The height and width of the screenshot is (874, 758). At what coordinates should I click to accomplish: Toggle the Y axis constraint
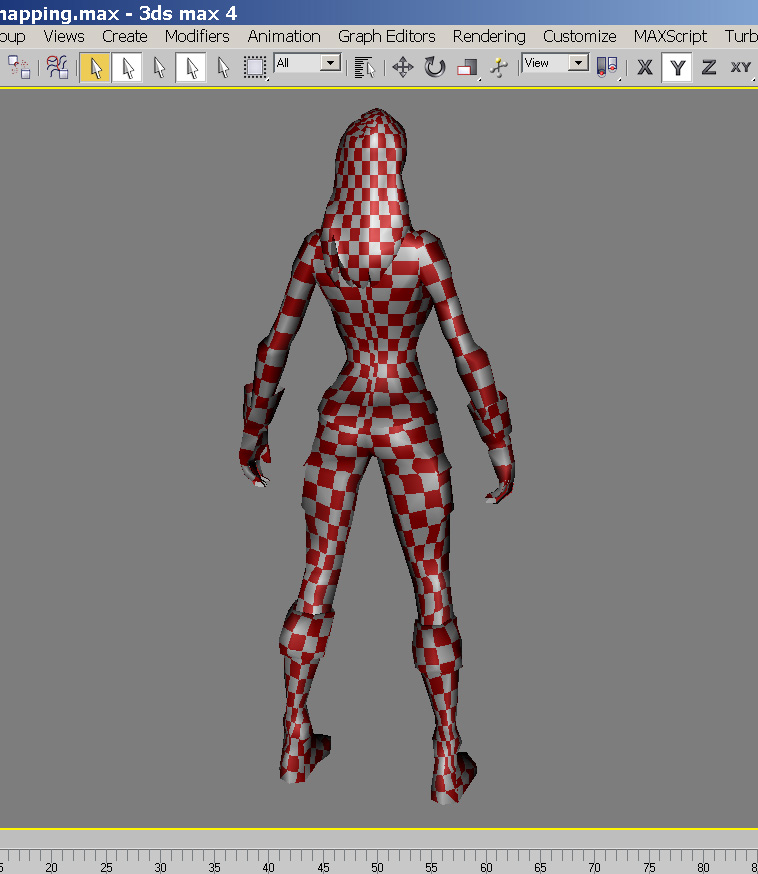(x=678, y=67)
